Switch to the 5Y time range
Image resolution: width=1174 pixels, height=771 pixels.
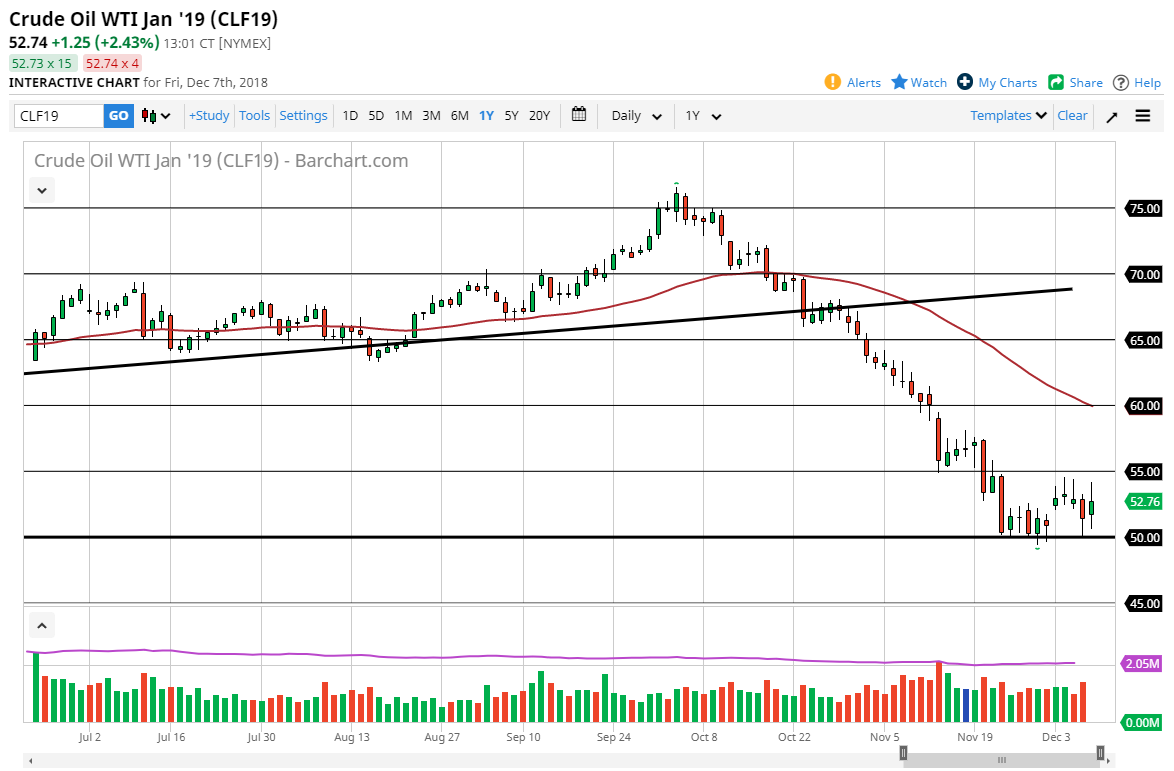511,116
